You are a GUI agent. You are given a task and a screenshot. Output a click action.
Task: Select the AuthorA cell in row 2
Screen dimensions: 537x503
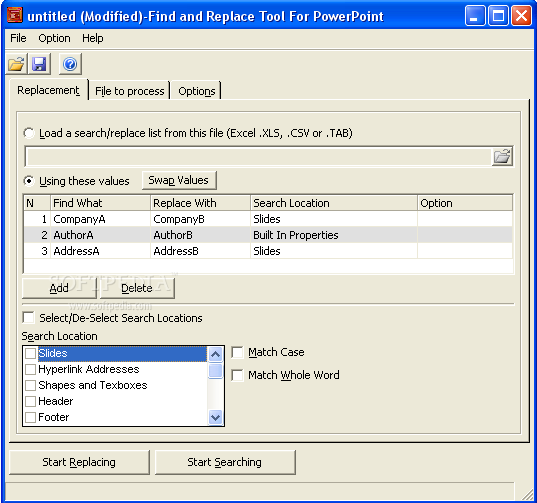100,235
